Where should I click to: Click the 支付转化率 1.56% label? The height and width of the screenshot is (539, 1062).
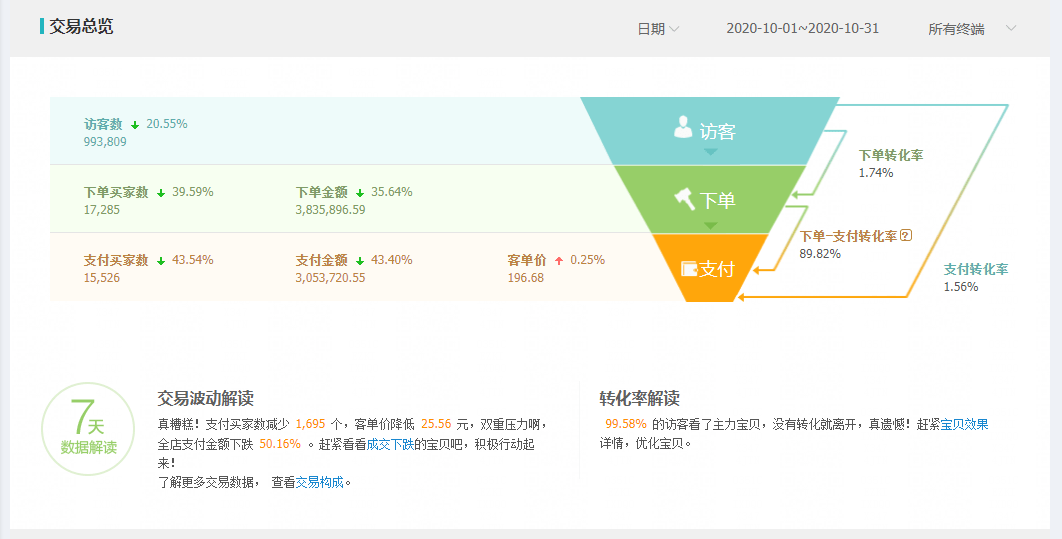tap(975, 278)
